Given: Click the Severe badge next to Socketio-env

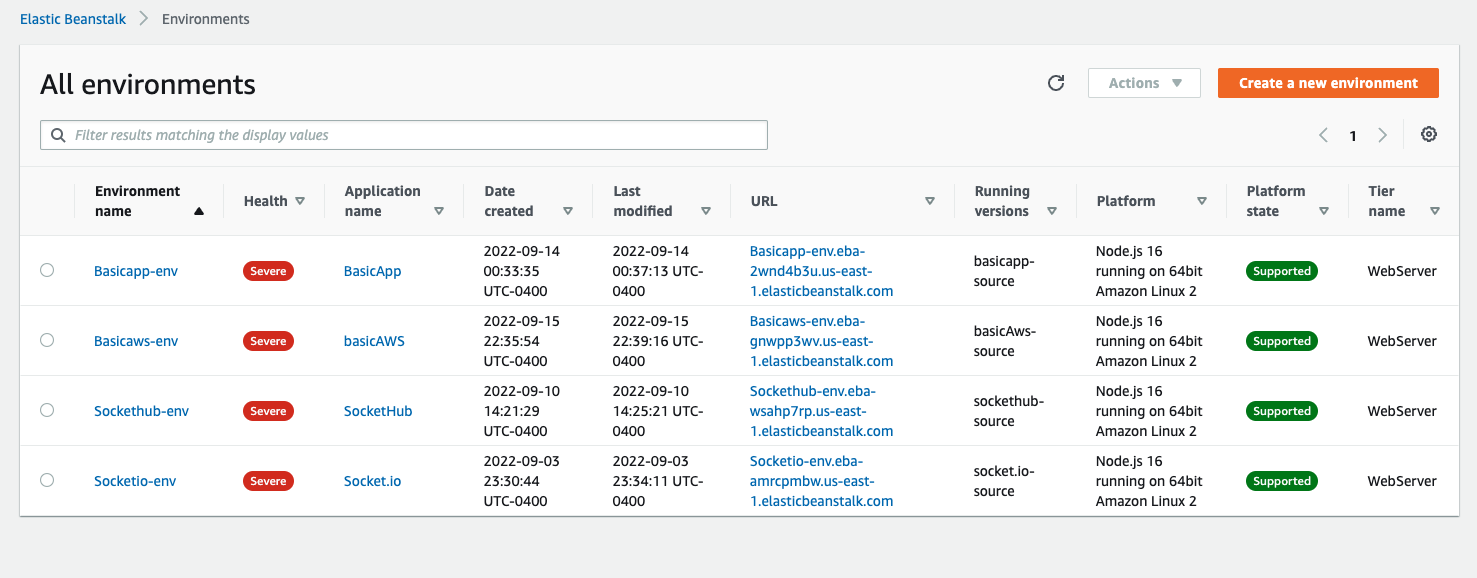Looking at the screenshot, I should [267, 480].
